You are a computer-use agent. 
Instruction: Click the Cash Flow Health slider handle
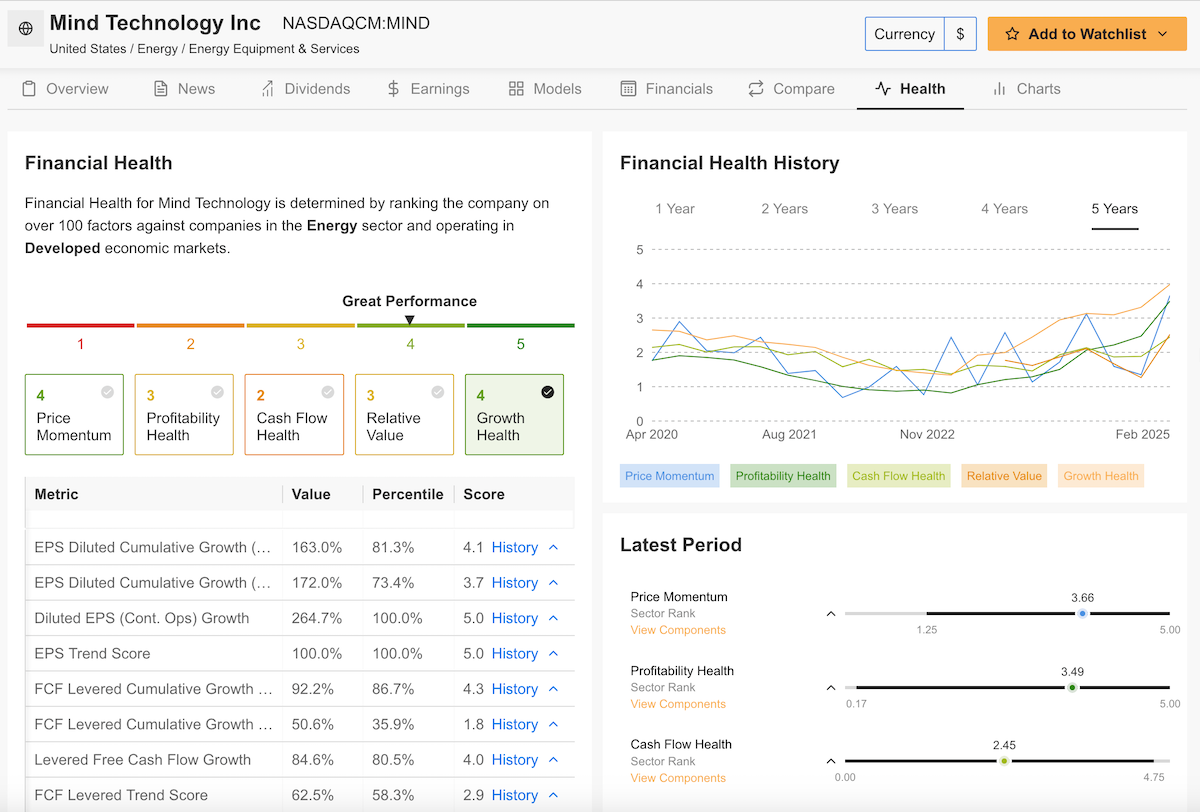[x=1004, y=761]
